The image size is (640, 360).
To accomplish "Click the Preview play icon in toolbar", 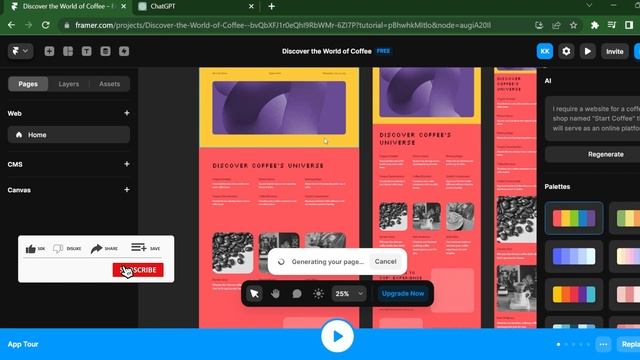I will (x=588, y=51).
